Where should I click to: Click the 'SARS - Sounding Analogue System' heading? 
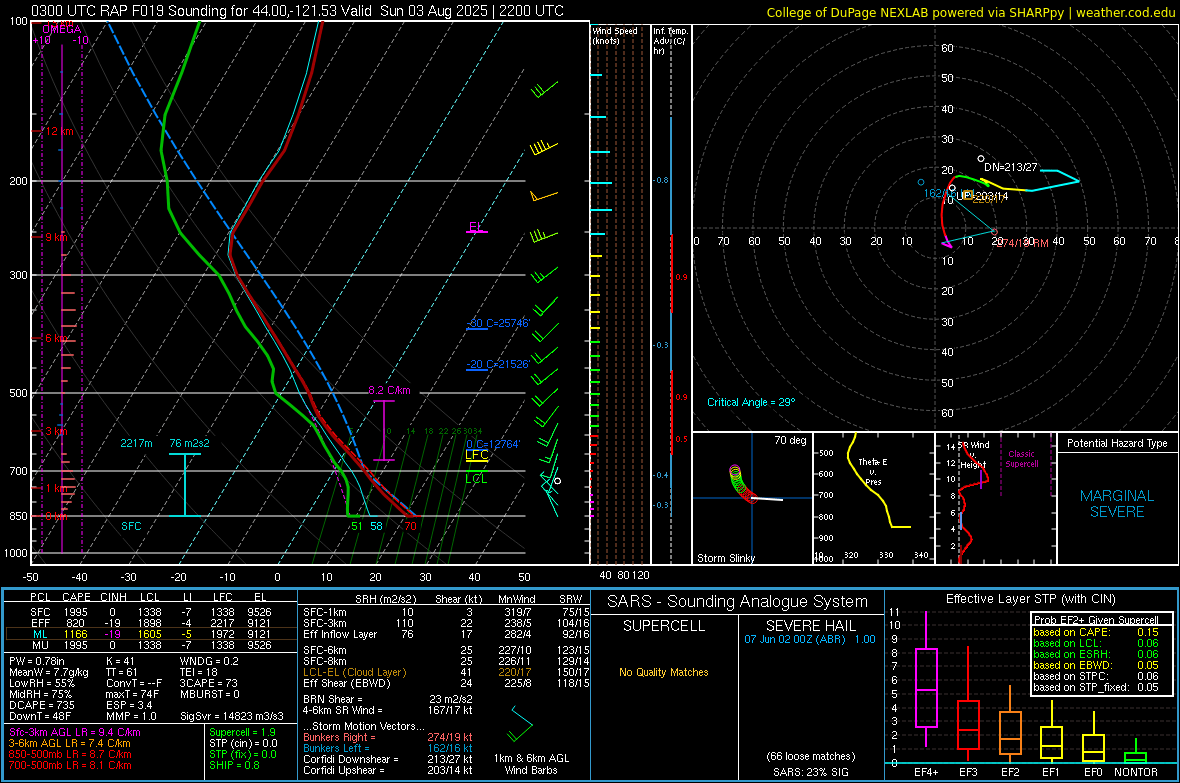[x=738, y=602]
